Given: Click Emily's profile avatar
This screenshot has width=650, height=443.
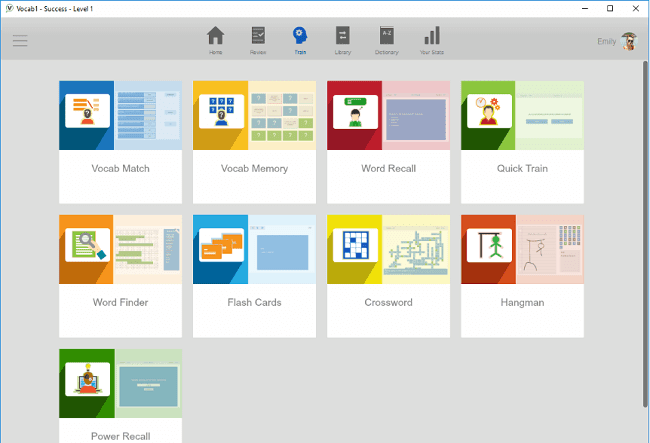Looking at the screenshot, I should click(x=629, y=41).
